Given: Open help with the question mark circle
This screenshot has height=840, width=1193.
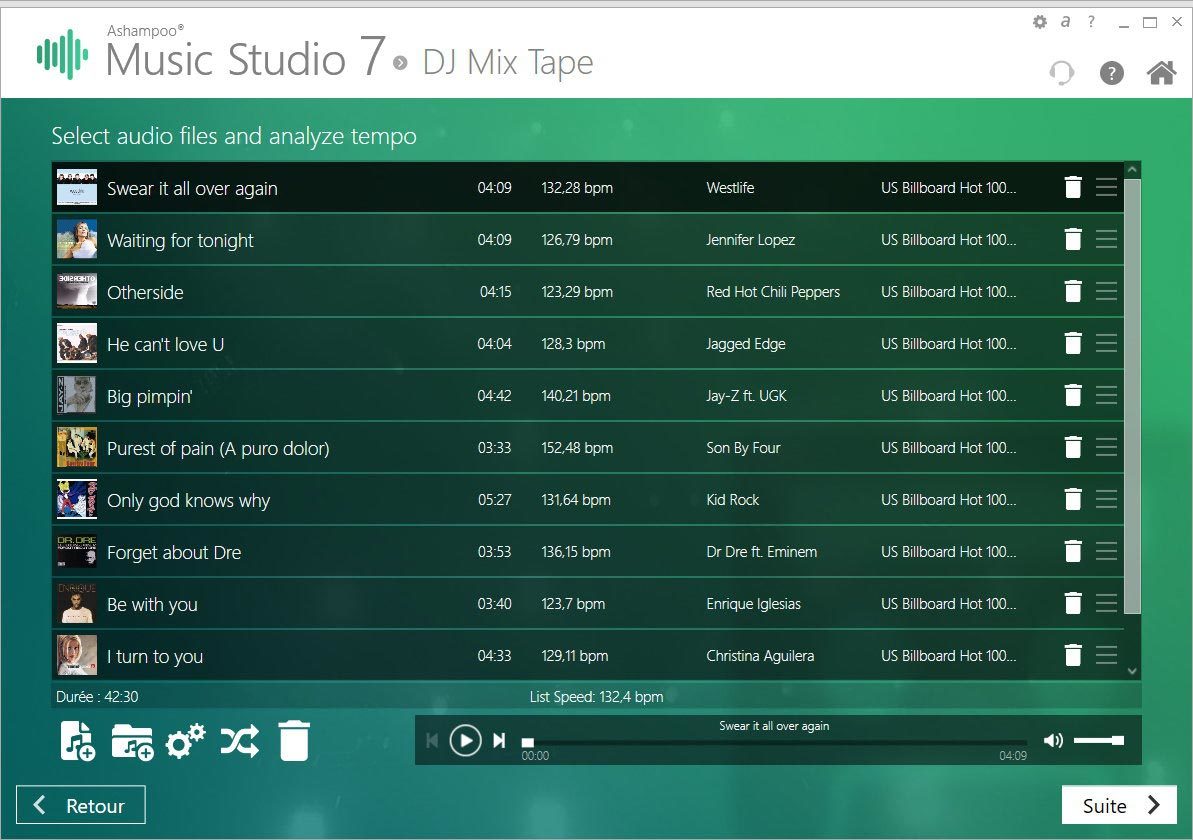Looking at the screenshot, I should pyautogui.click(x=1112, y=73).
